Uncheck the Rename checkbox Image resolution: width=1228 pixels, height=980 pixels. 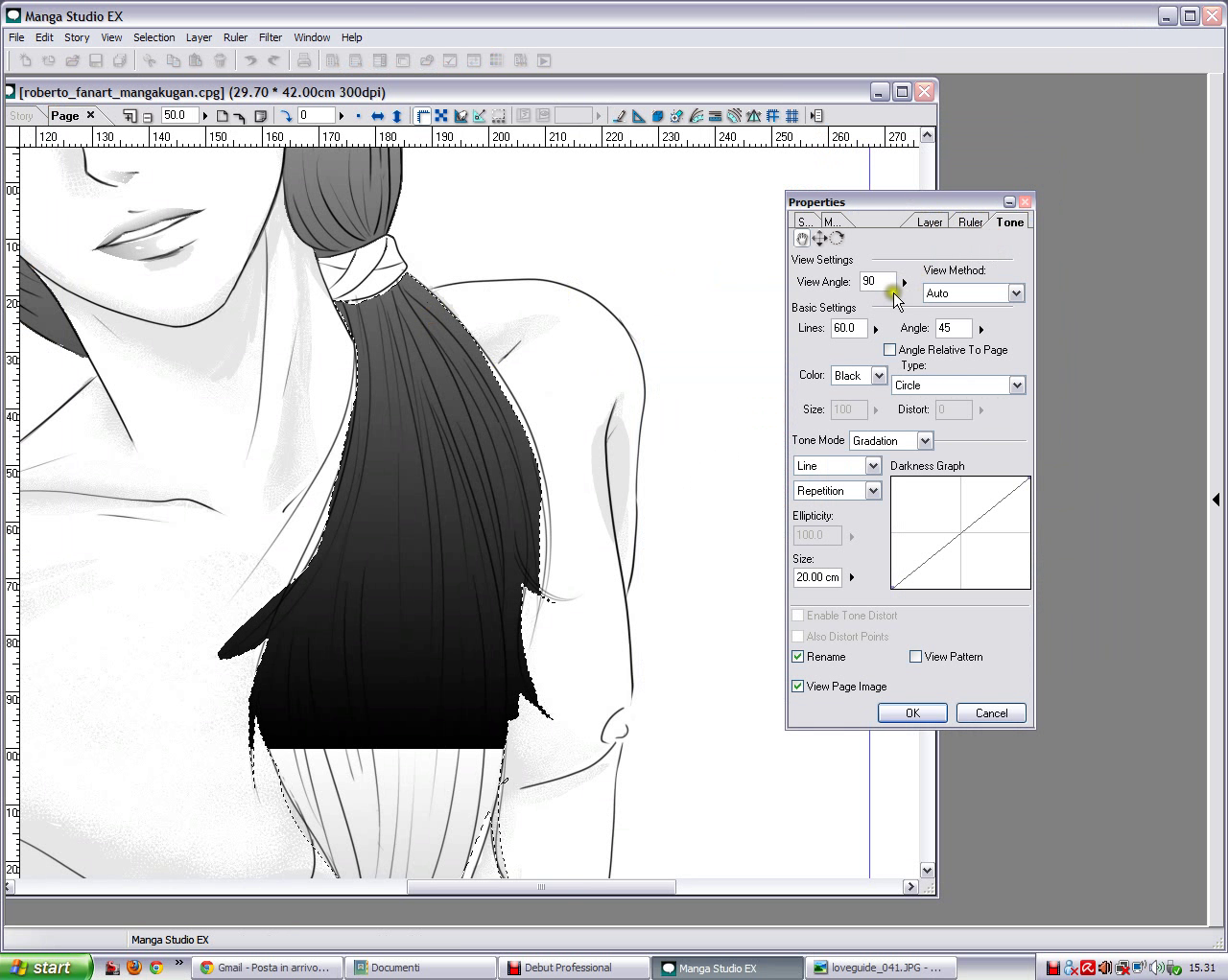[797, 657]
